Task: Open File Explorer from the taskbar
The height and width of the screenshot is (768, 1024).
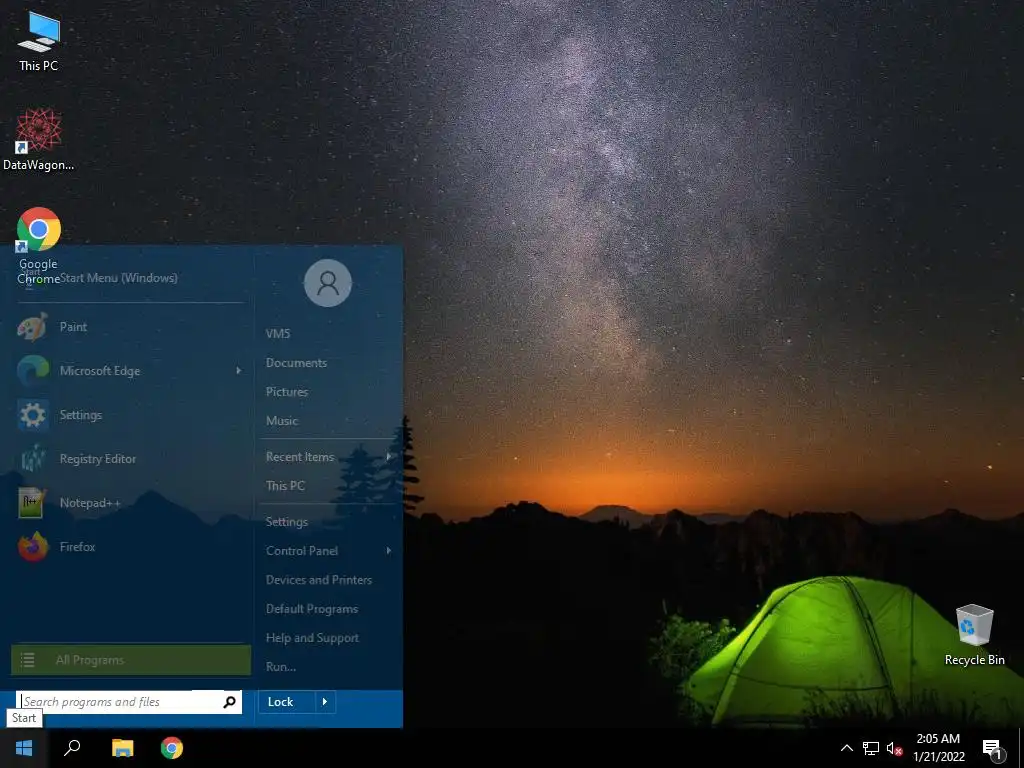Action: [122, 748]
